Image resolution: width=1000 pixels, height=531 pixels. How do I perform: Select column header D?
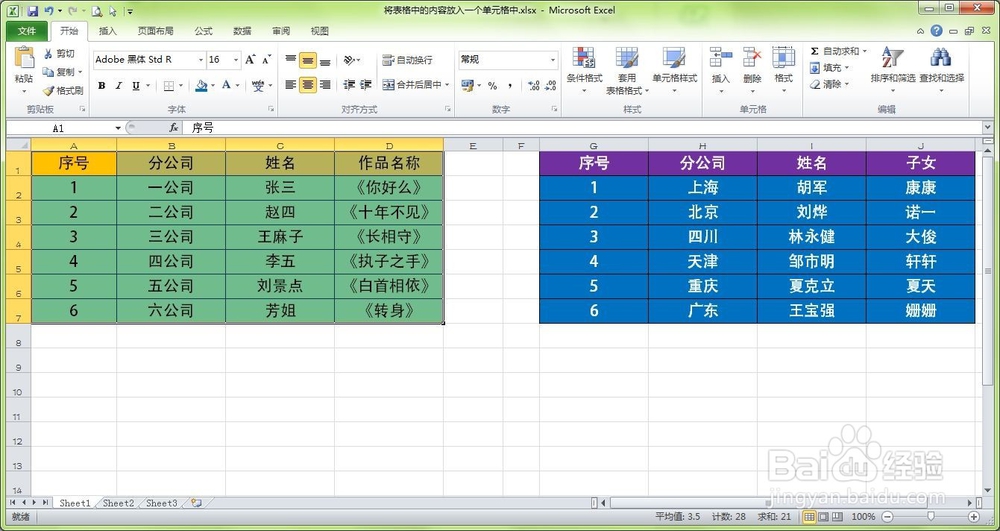point(389,145)
